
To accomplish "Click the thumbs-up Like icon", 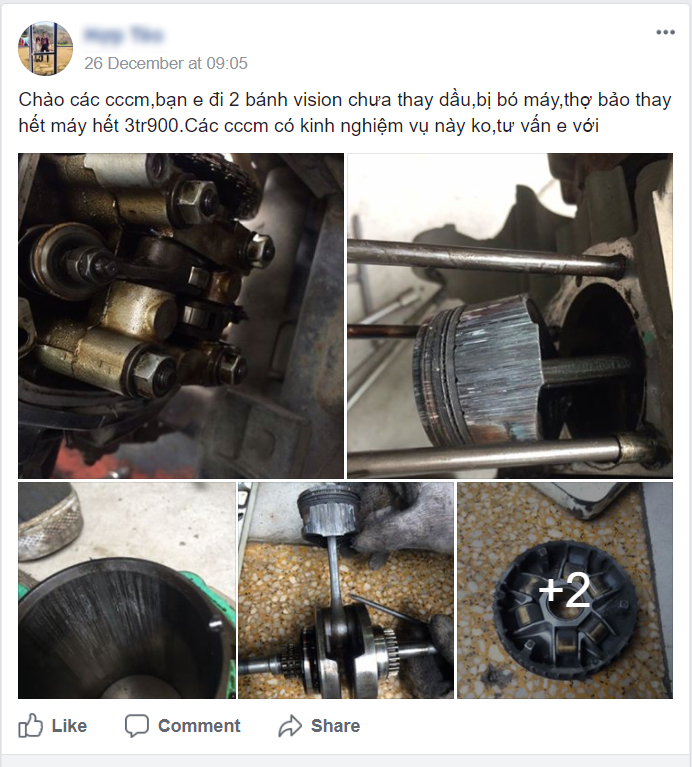I will pos(30,725).
